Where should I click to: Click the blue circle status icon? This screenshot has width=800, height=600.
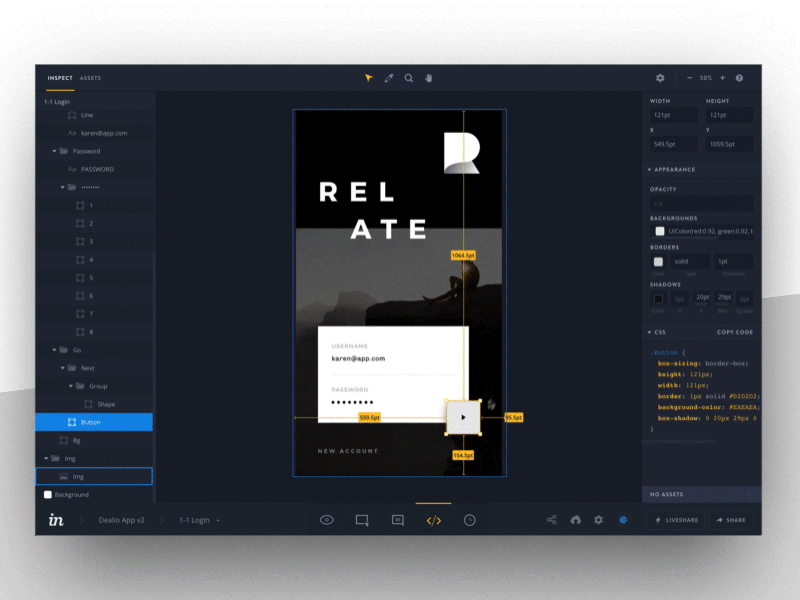623,520
